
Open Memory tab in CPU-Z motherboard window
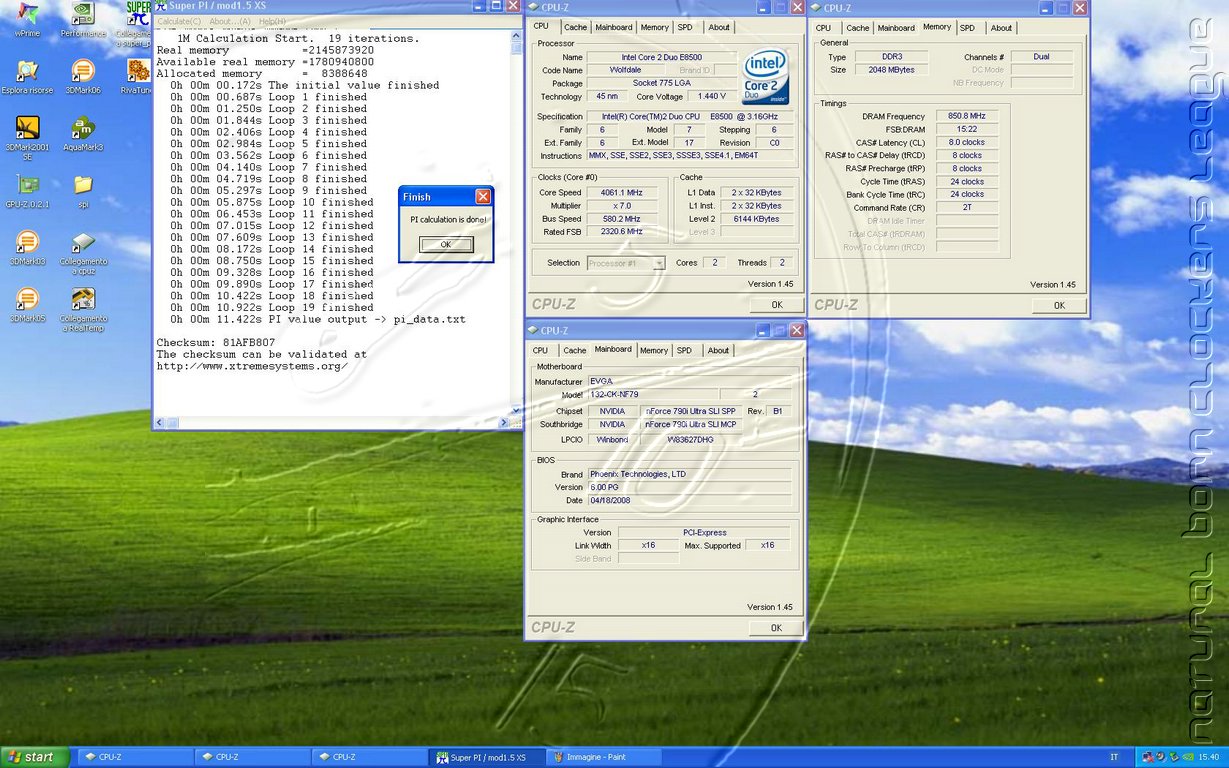(x=654, y=351)
